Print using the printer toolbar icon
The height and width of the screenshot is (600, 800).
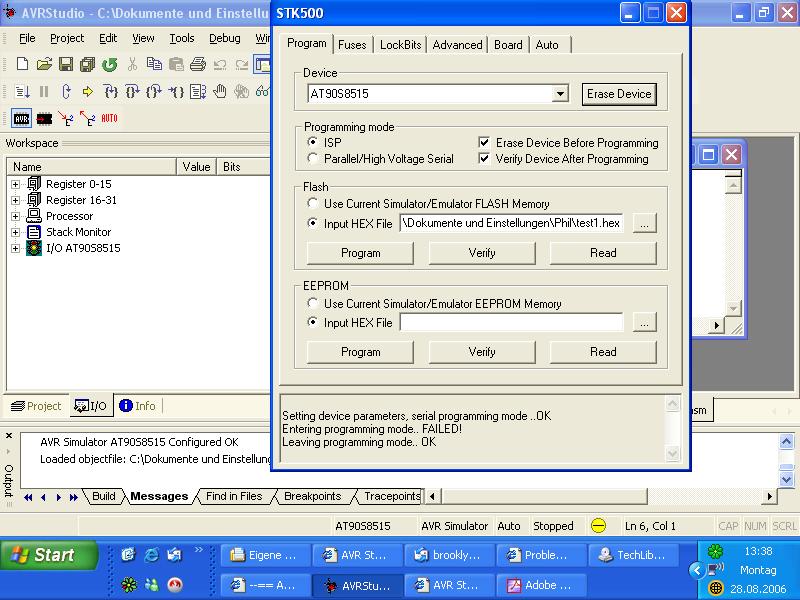(197, 64)
